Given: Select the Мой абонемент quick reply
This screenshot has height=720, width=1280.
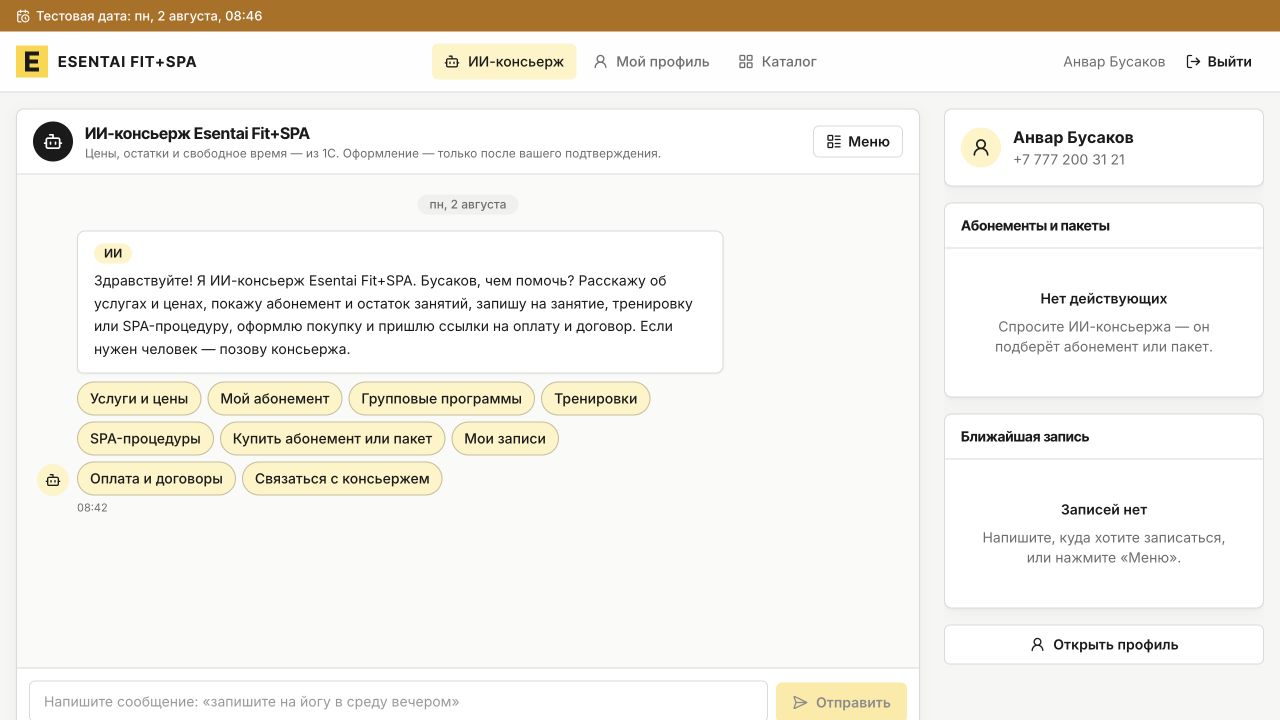Looking at the screenshot, I should pos(275,398).
